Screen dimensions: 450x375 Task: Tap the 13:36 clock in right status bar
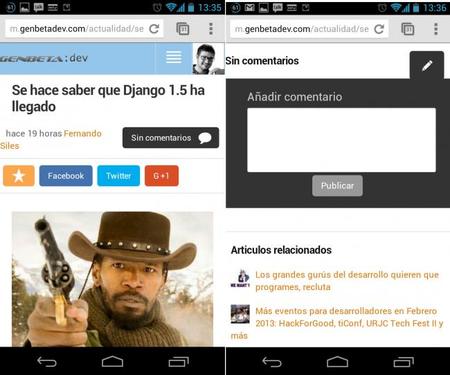435,7
